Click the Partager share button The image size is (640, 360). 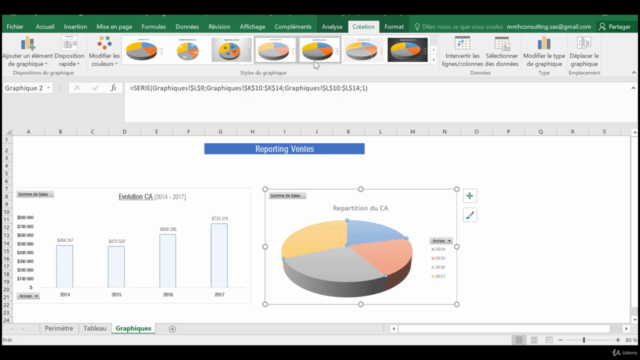[615, 27]
